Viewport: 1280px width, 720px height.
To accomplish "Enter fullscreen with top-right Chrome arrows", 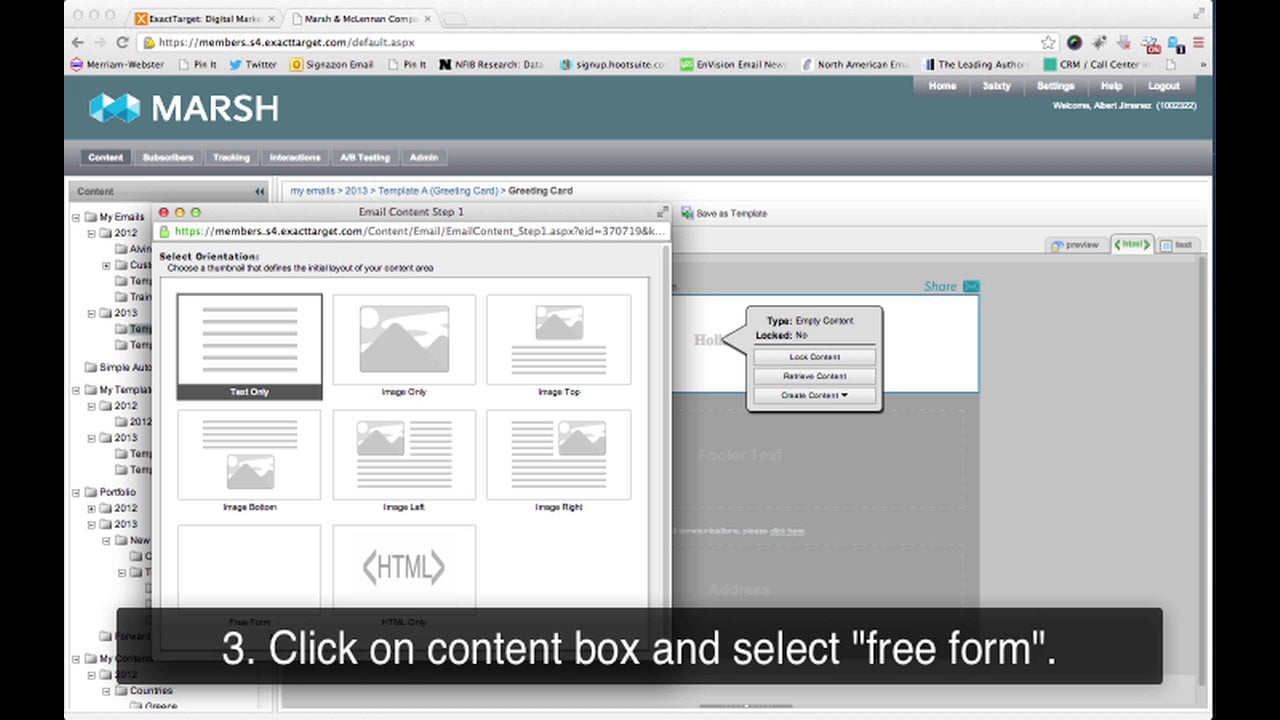I will pyautogui.click(x=1199, y=13).
